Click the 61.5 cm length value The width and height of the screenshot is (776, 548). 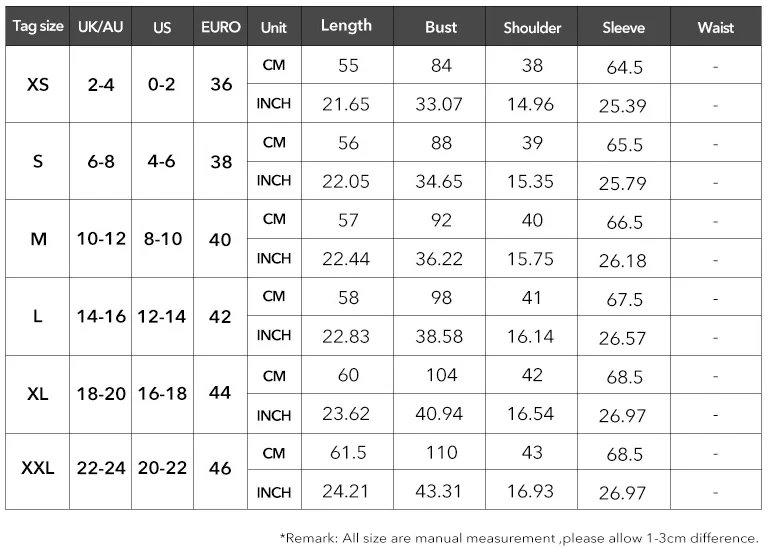[x=348, y=452]
